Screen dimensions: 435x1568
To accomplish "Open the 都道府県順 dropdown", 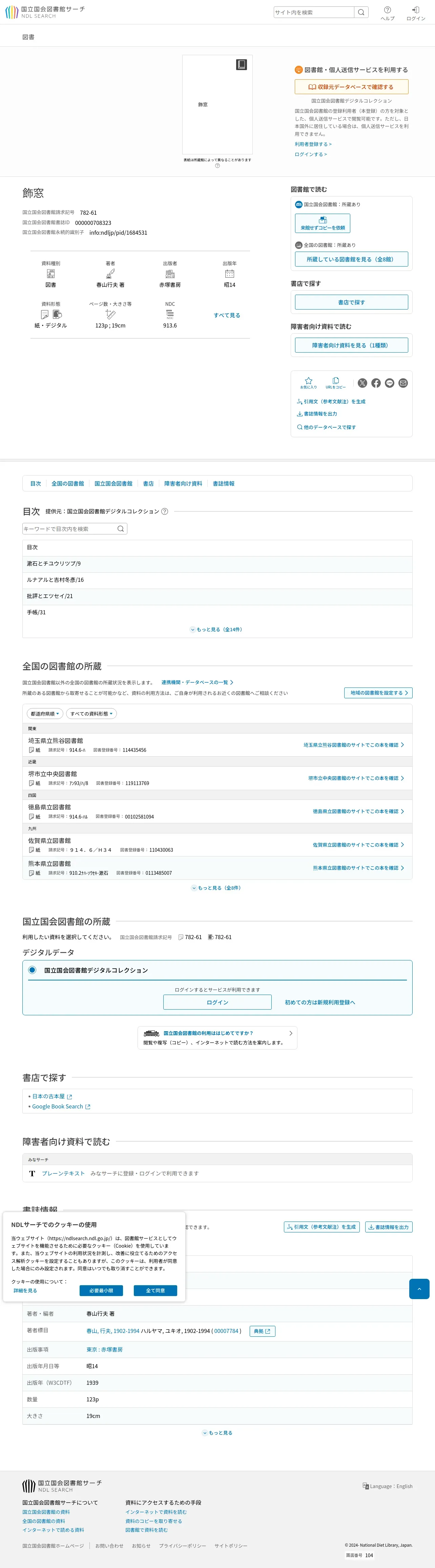I will 46,714.
